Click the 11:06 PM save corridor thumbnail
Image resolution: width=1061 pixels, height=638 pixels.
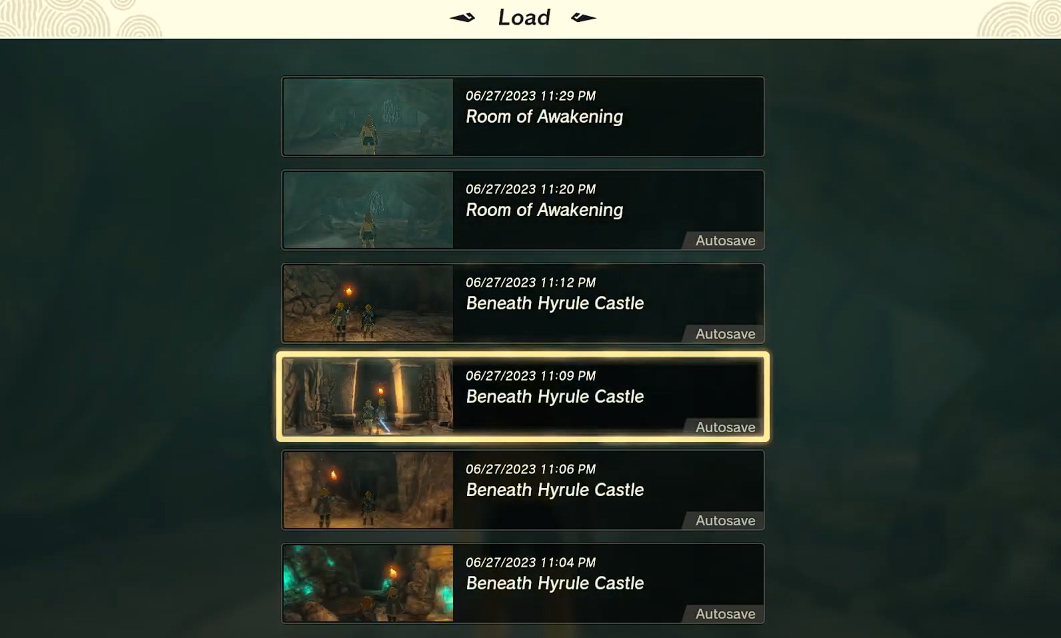pos(368,490)
